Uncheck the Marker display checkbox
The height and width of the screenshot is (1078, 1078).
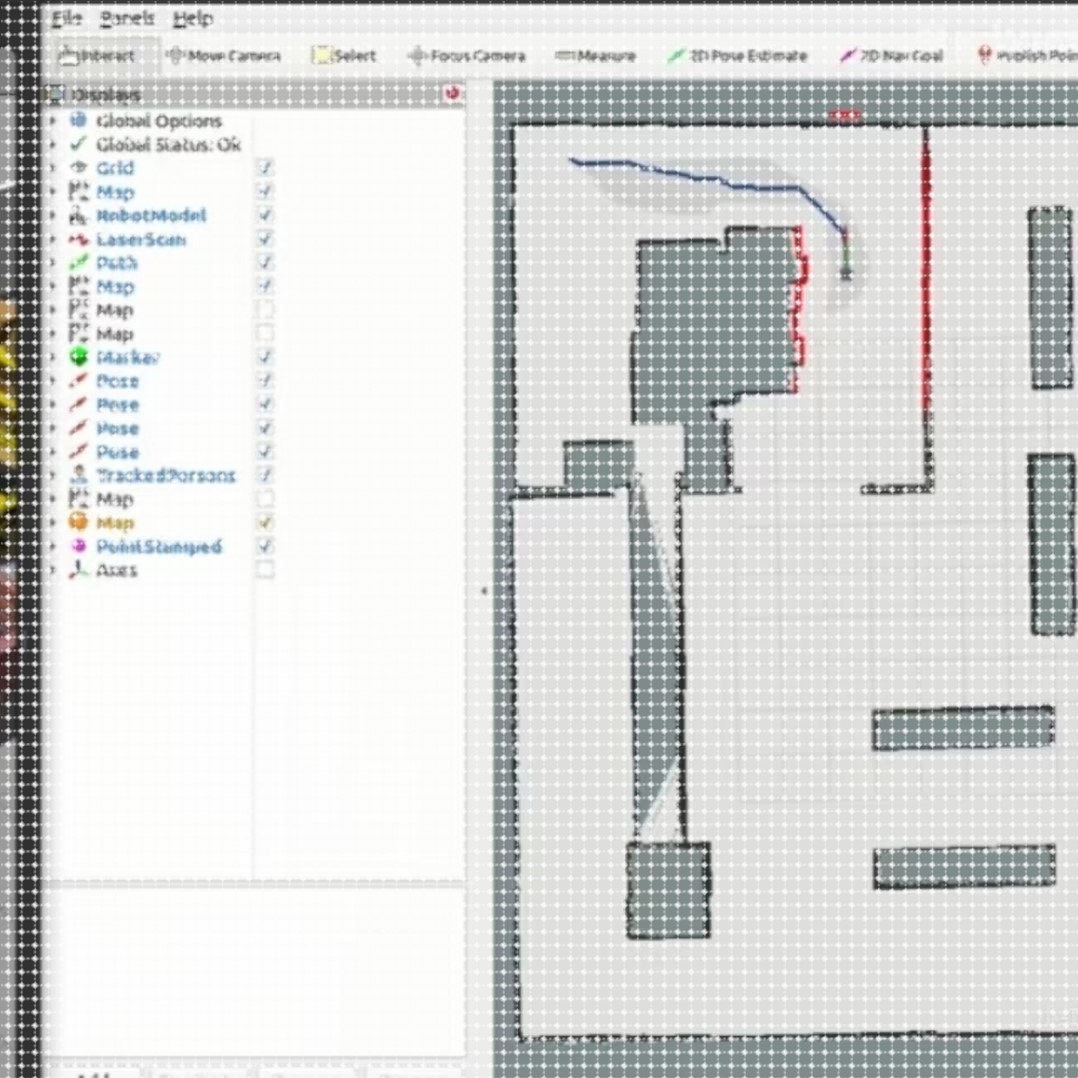pos(265,357)
